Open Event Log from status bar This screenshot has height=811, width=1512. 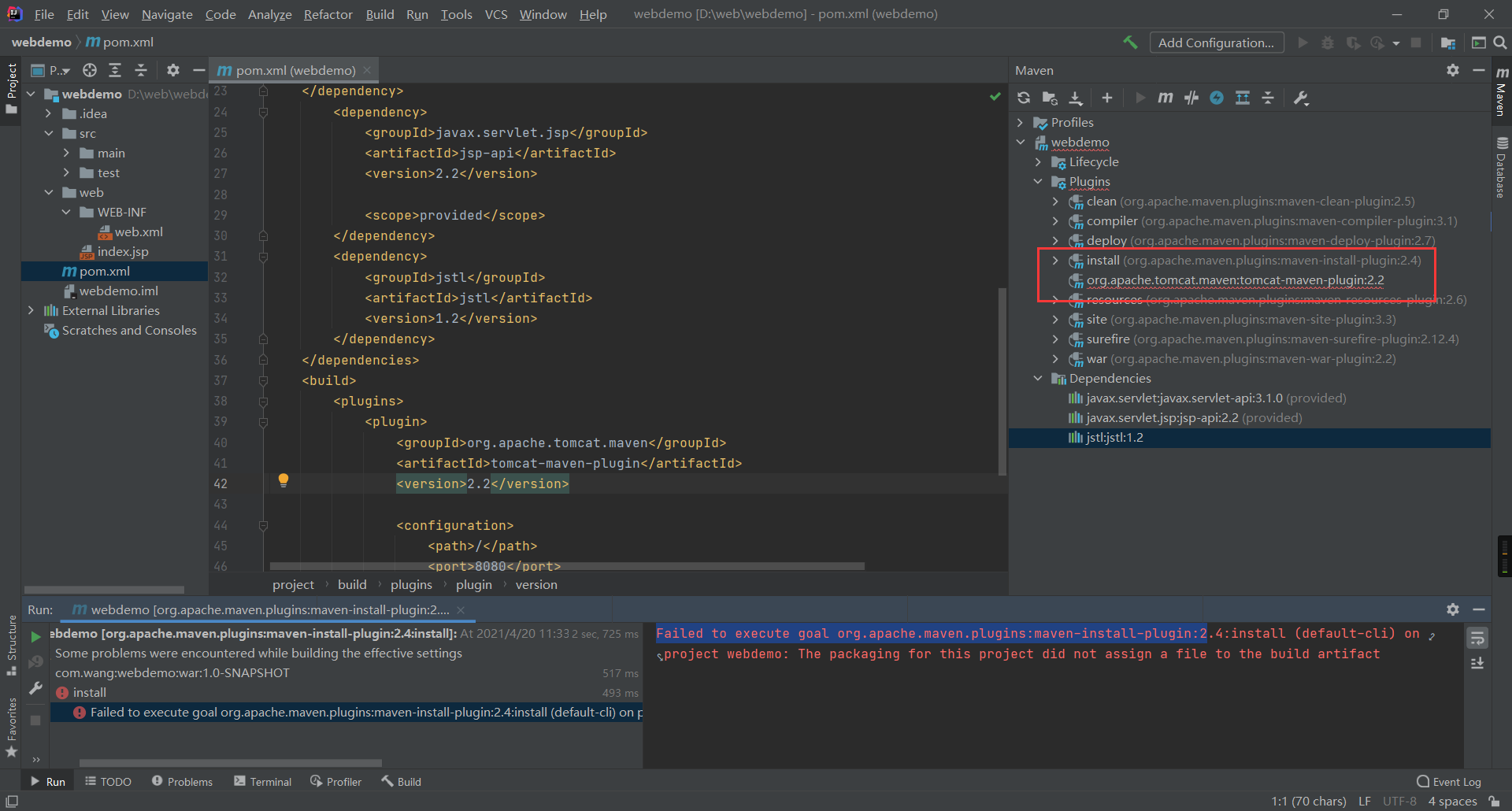(x=1448, y=781)
